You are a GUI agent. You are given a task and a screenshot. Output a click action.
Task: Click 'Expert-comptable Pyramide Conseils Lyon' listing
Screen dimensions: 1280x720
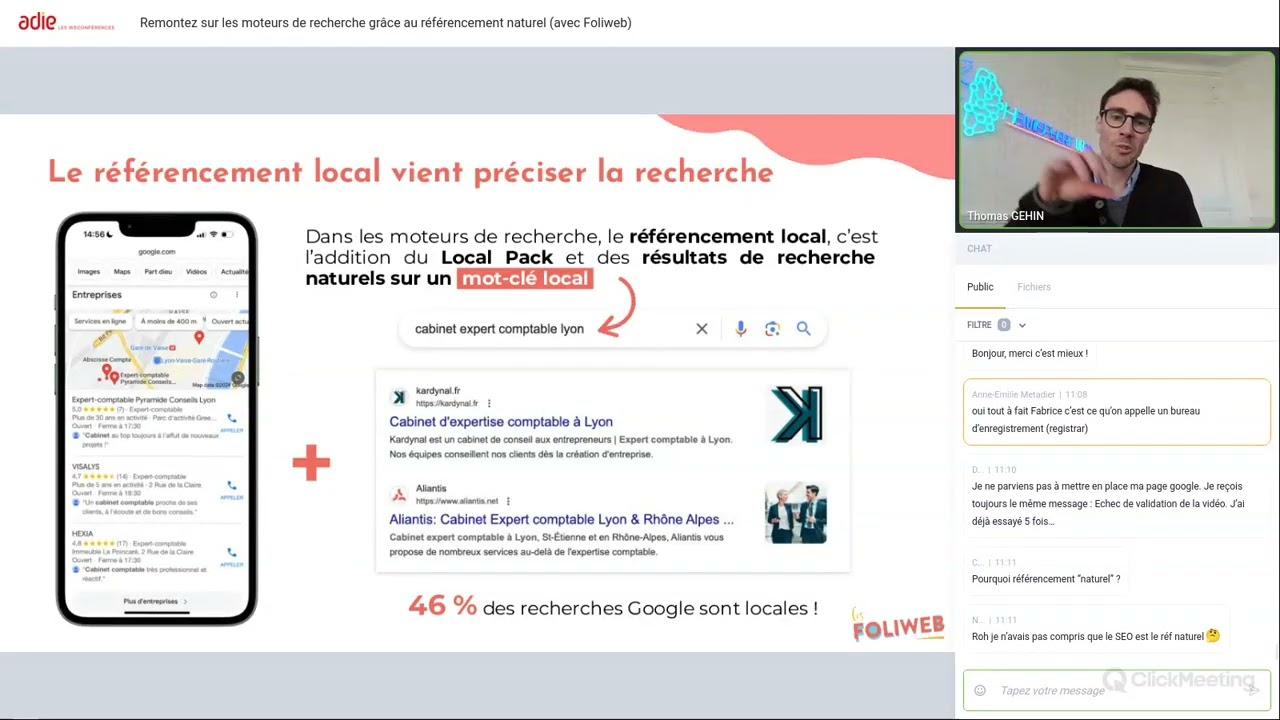[144, 399]
